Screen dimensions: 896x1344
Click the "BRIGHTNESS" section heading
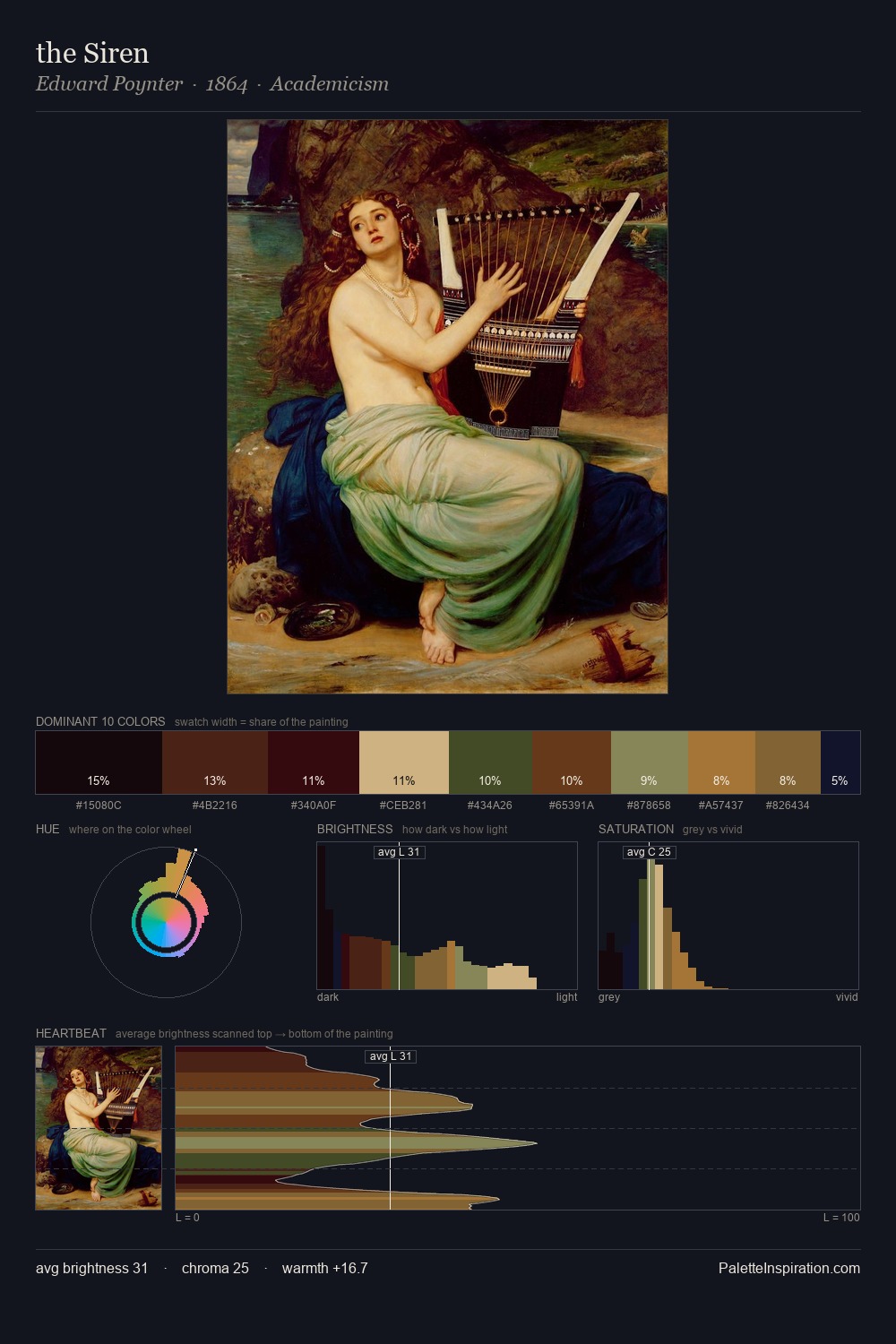355,829
